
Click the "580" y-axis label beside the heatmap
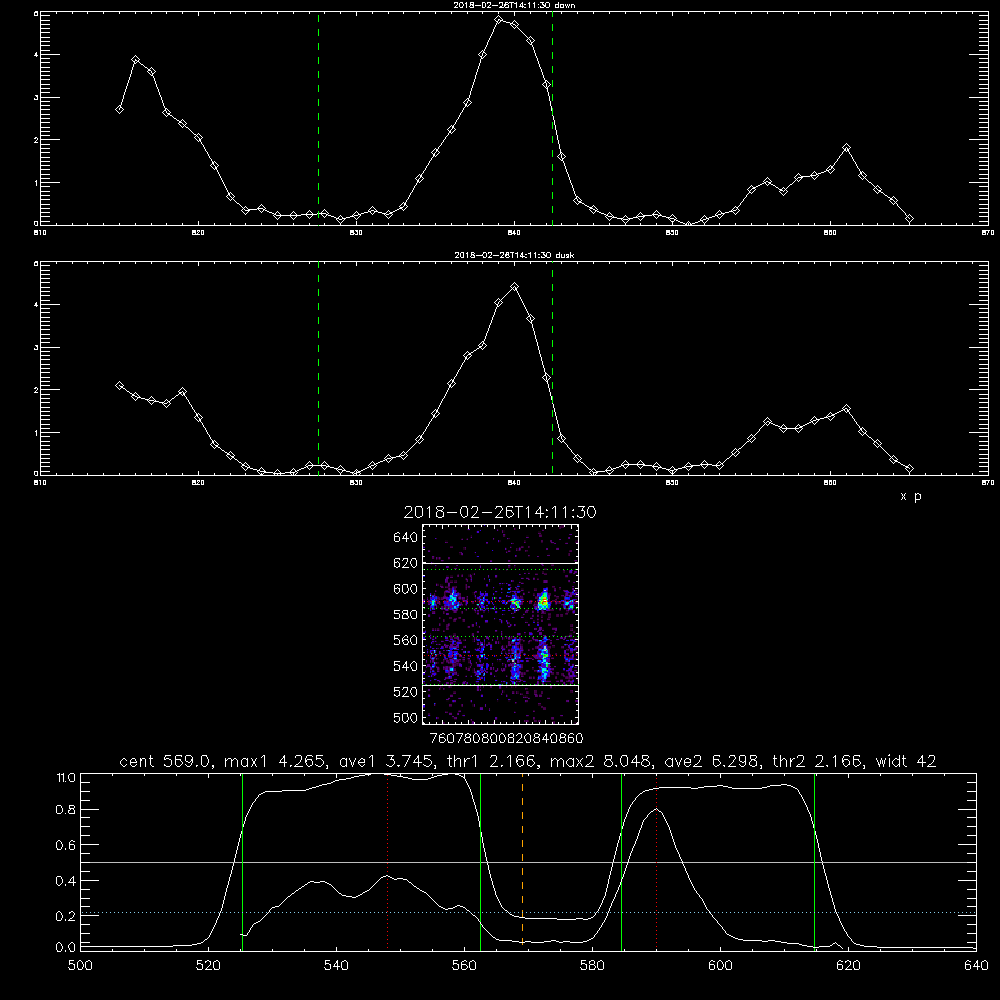[x=405, y=615]
